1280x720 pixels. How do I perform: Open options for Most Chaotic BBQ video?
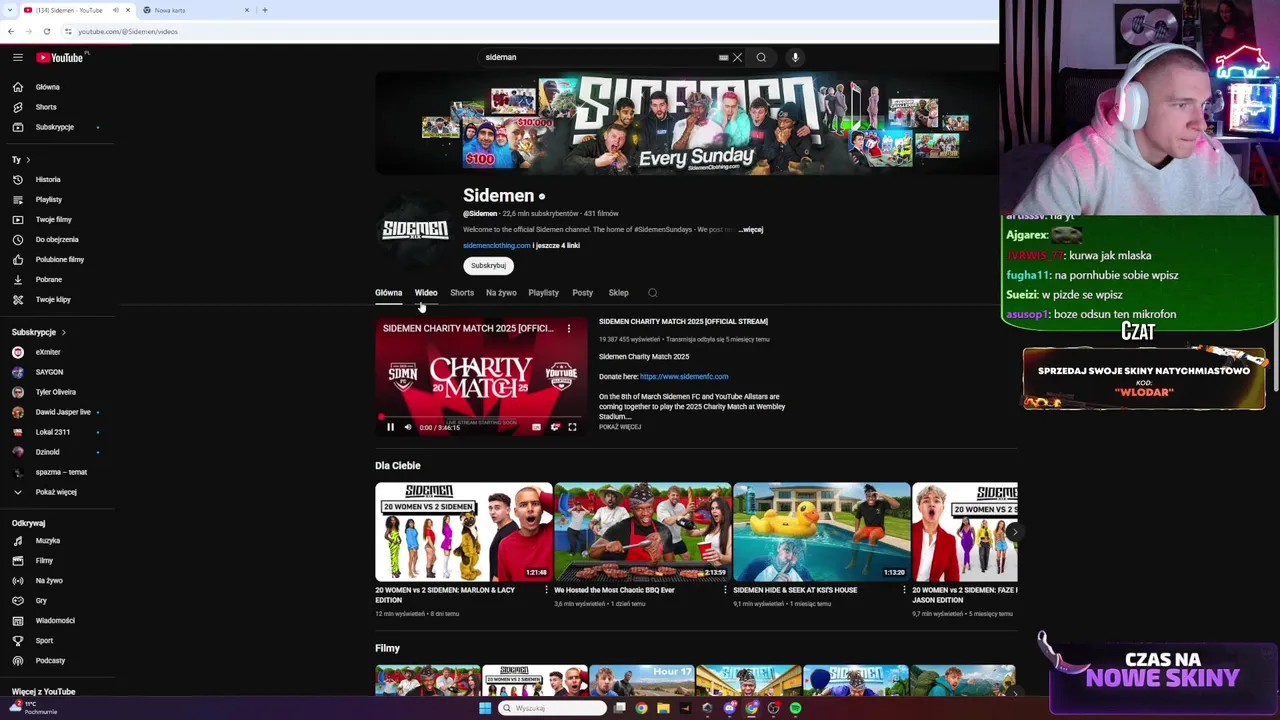pos(725,590)
